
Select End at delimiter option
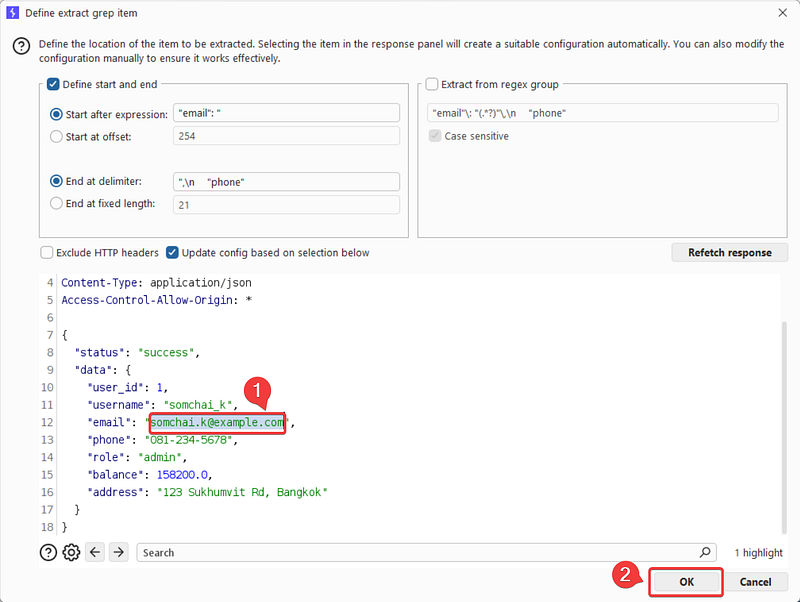point(56,181)
